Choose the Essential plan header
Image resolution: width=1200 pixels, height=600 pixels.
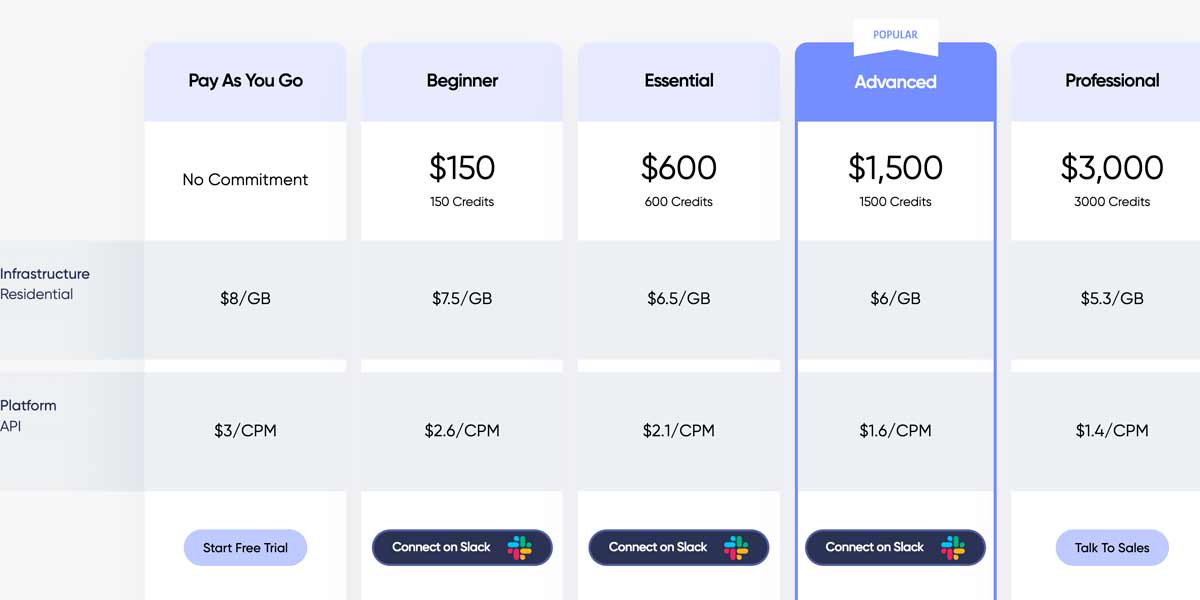[679, 81]
